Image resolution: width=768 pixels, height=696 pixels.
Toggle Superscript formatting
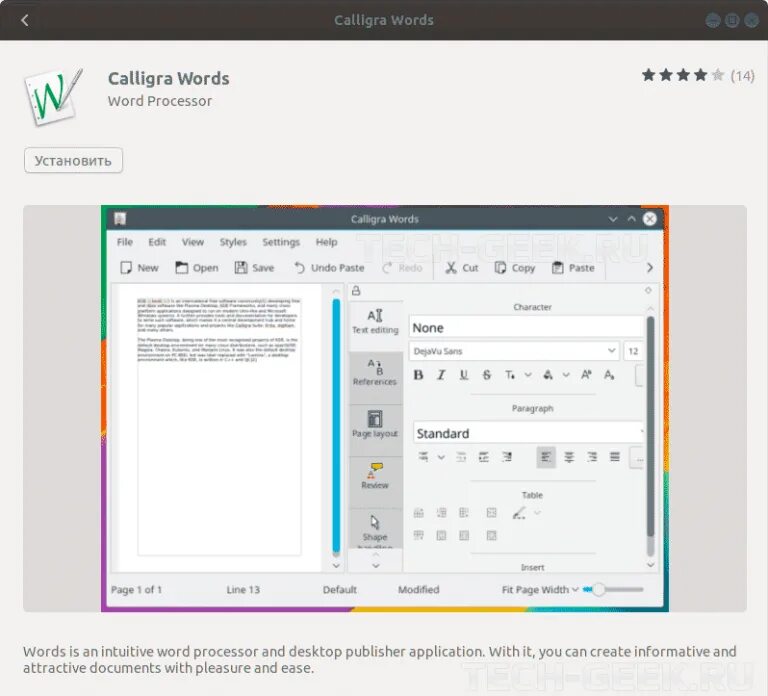(586, 375)
